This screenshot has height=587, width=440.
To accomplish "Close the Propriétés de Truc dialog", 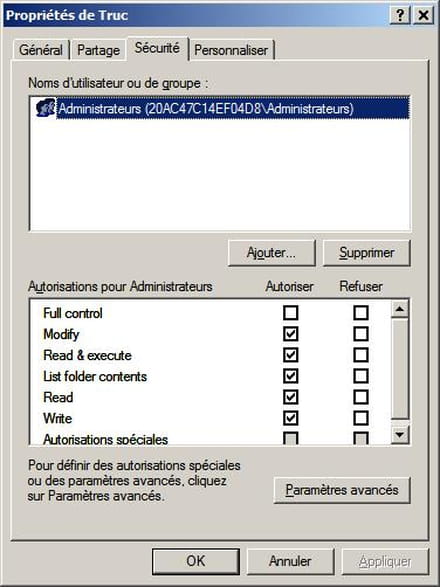I will [x=423, y=15].
